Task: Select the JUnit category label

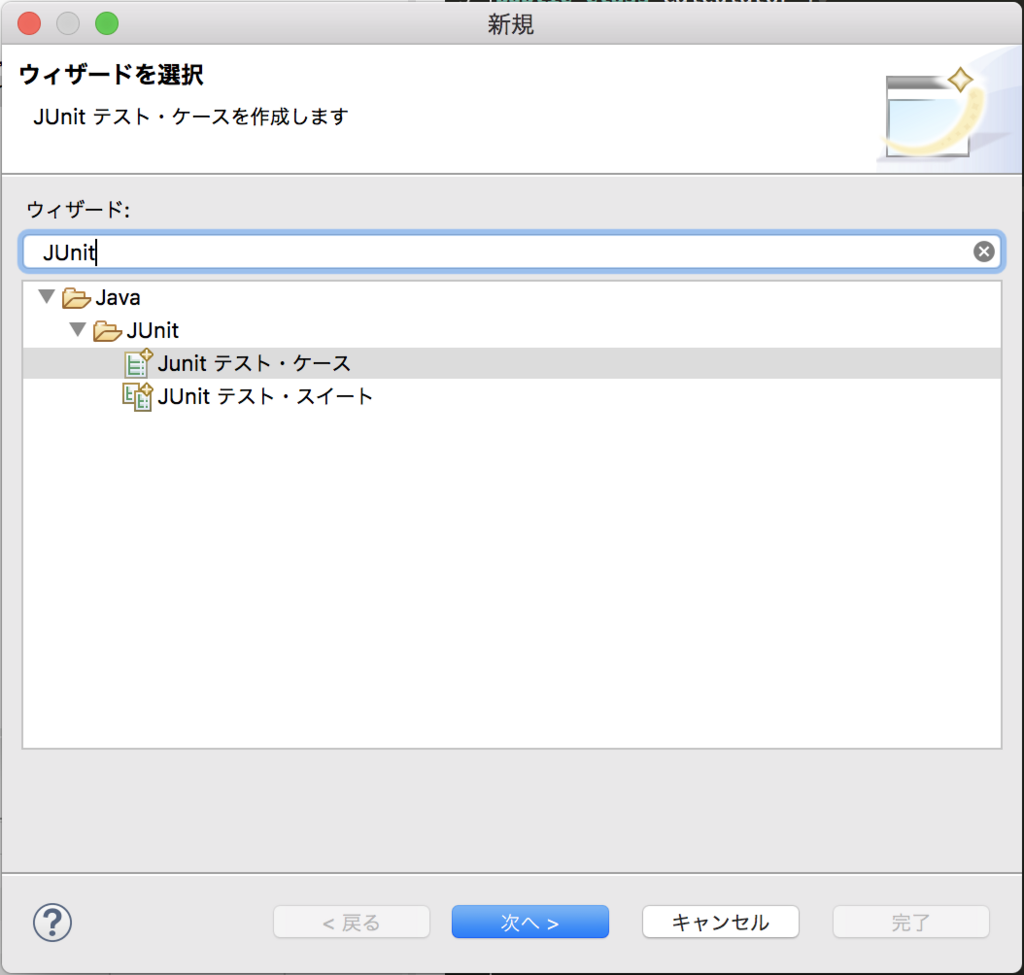Action: [152, 330]
